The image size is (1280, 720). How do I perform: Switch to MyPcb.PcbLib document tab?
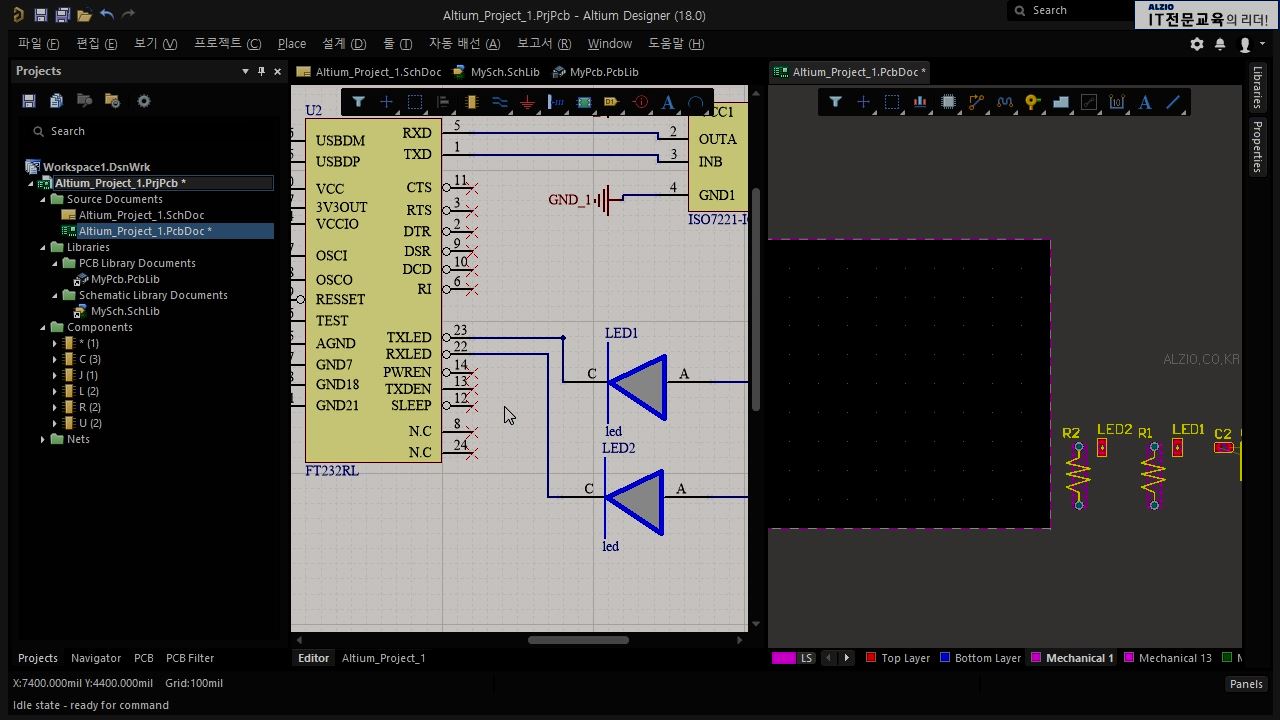pos(594,72)
